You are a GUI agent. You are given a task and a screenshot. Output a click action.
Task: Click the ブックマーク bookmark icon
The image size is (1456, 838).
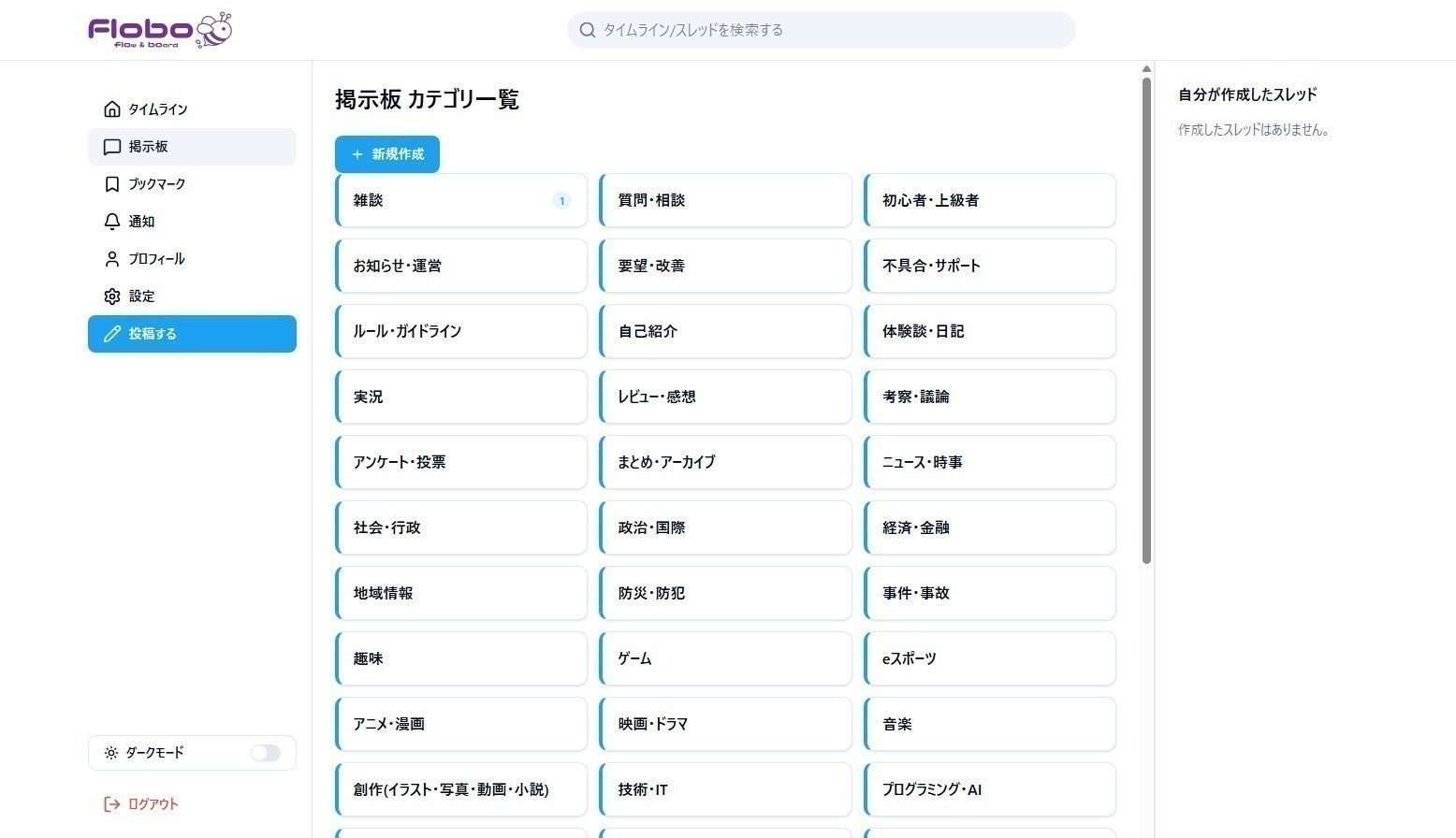(111, 183)
